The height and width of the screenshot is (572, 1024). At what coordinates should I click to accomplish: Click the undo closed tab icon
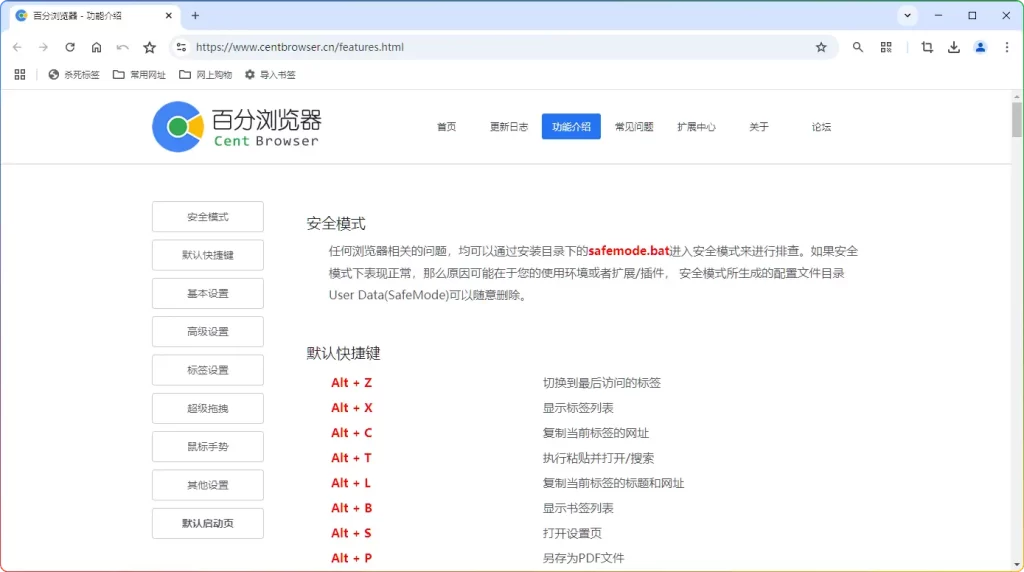[123, 47]
